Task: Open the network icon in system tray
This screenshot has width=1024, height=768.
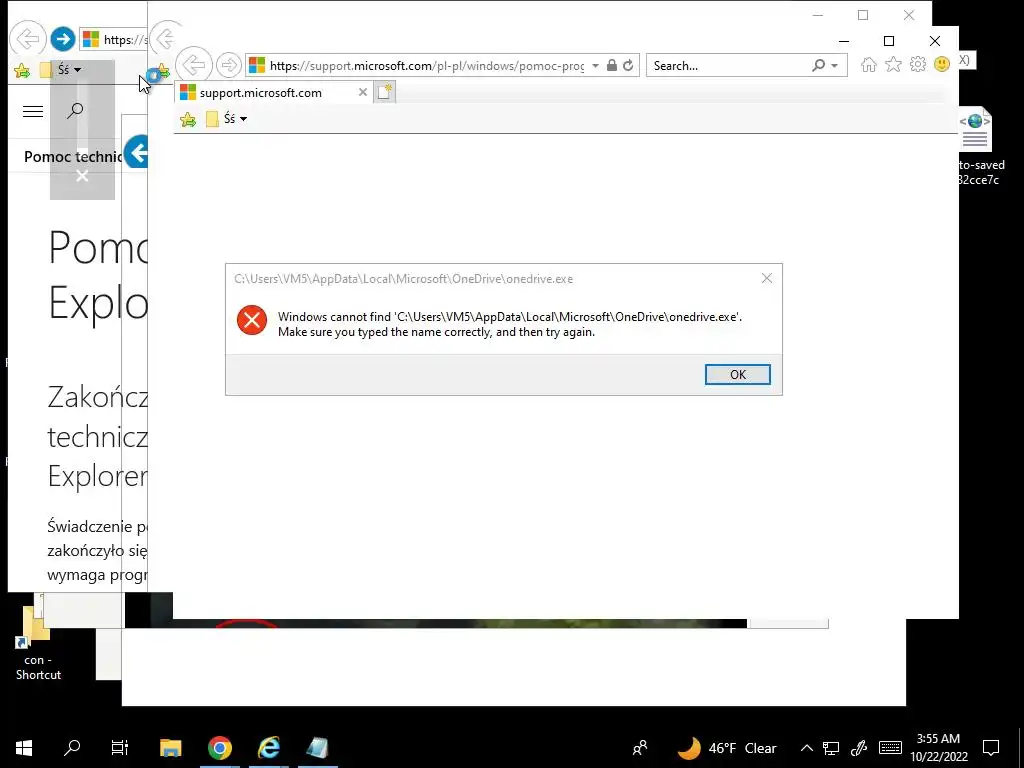Action: (831, 748)
